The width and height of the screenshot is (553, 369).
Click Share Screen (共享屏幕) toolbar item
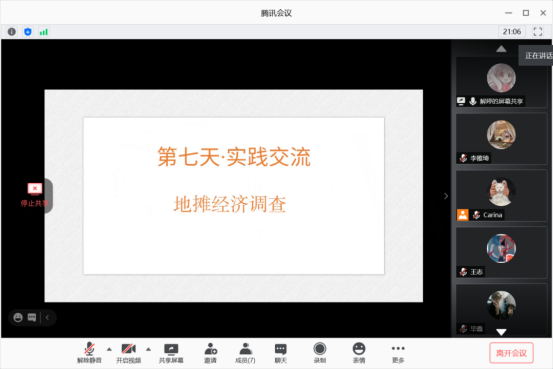(171, 353)
